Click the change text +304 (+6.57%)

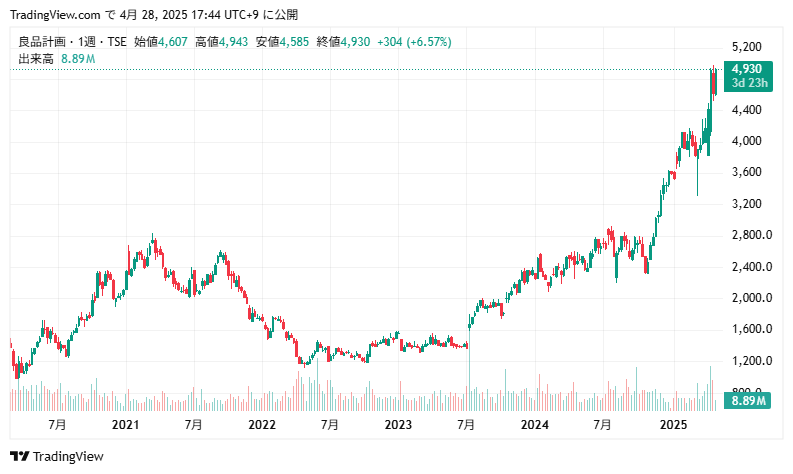(414, 41)
